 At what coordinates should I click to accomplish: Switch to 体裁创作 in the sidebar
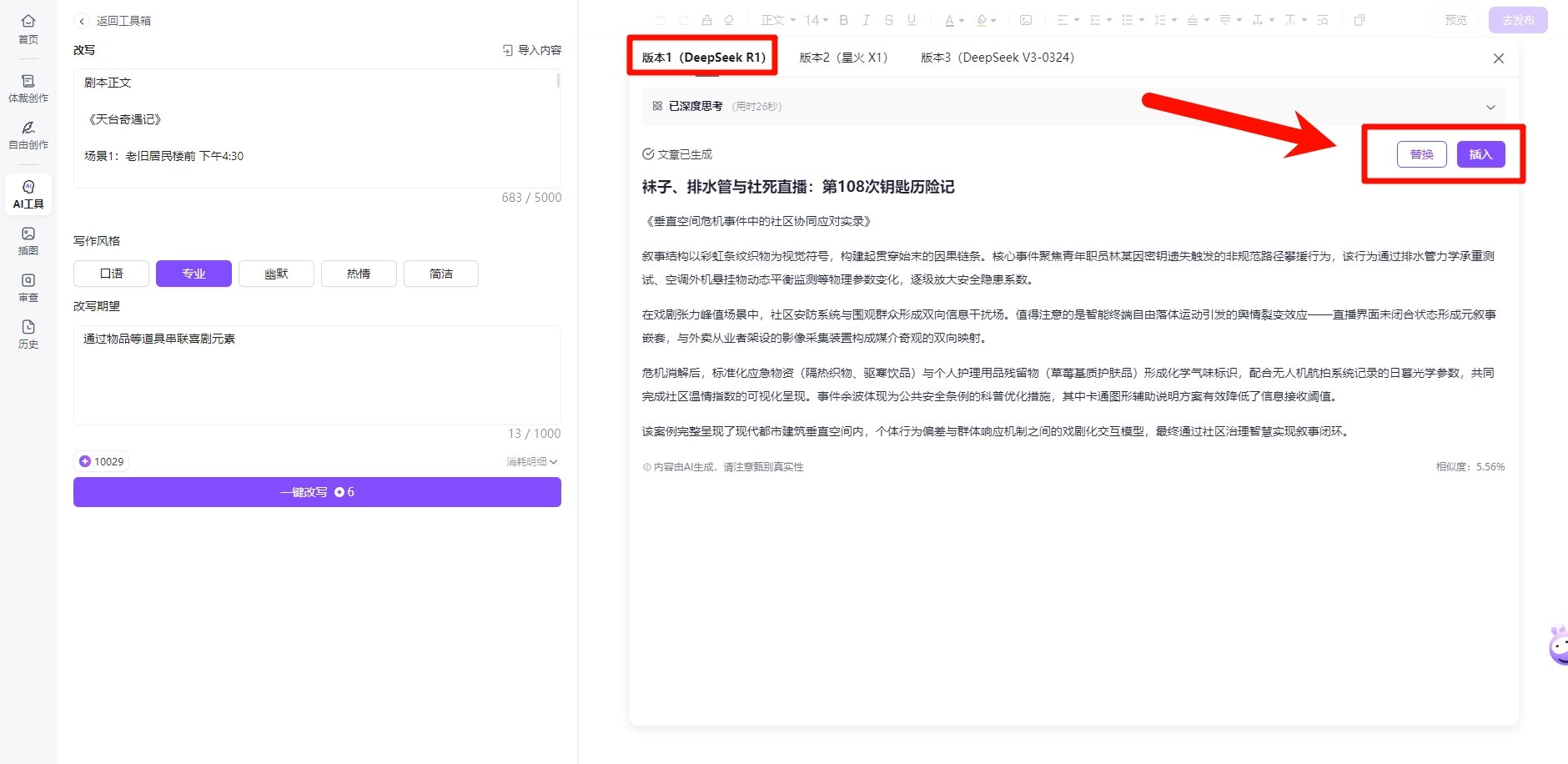(x=28, y=90)
